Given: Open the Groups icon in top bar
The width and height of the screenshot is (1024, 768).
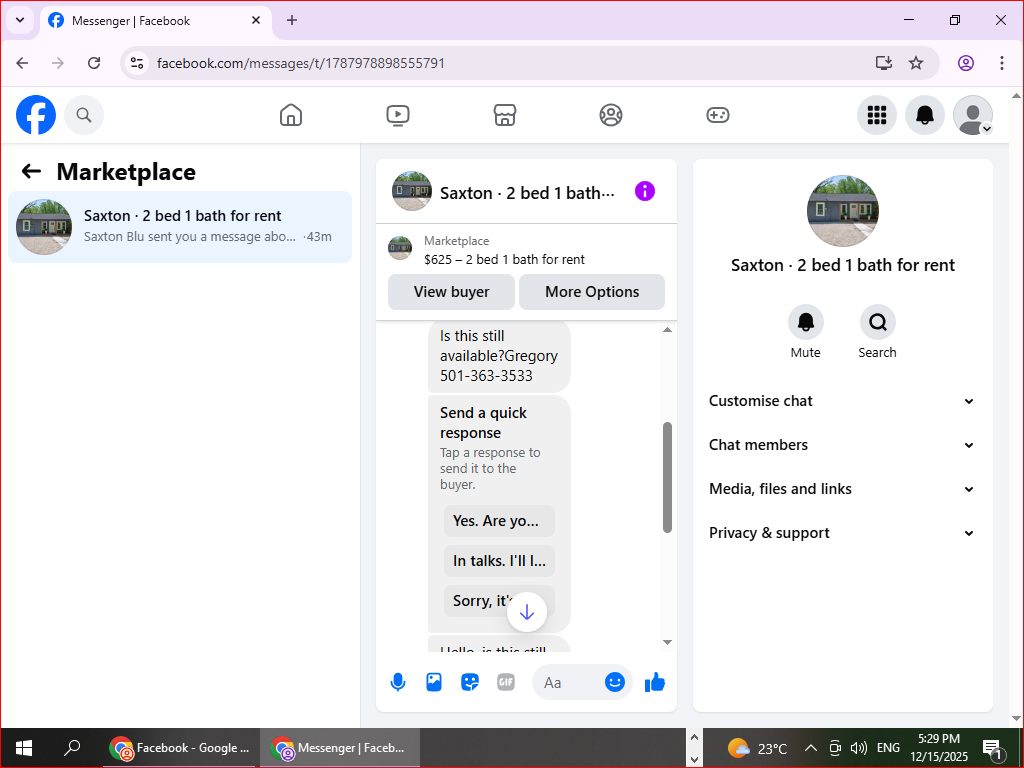Looking at the screenshot, I should pyautogui.click(x=611, y=115).
